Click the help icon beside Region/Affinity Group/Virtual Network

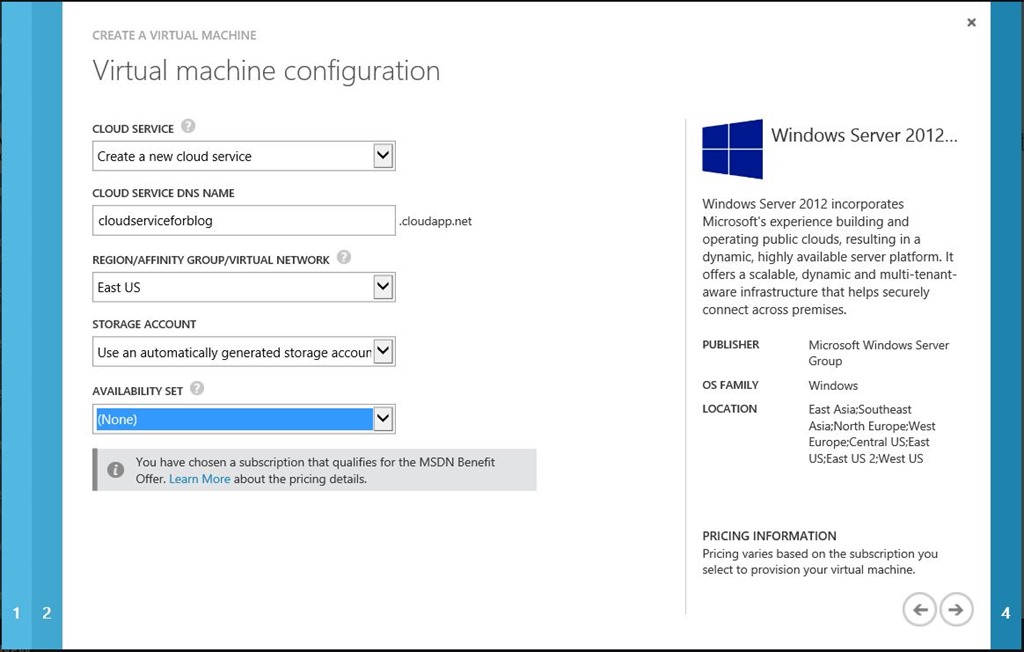(344, 257)
